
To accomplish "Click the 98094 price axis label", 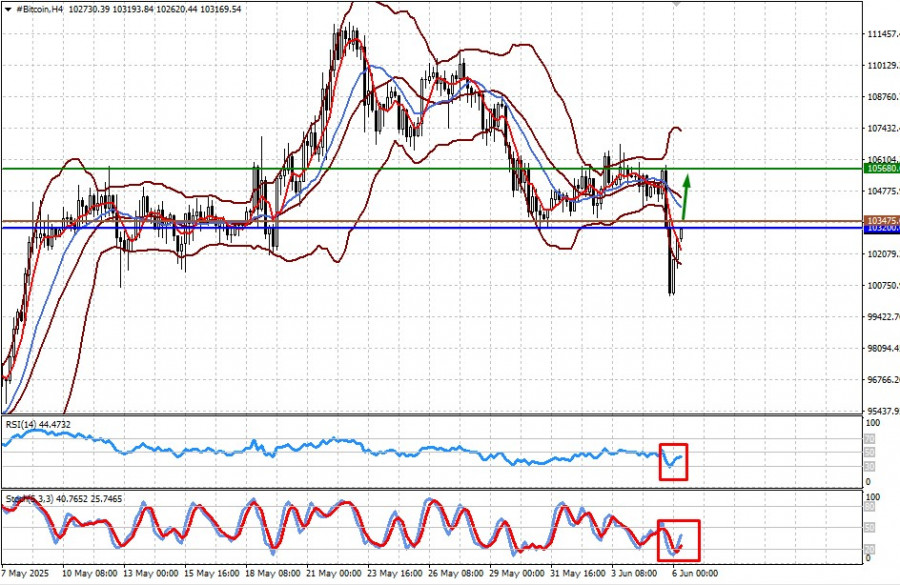I will [x=883, y=348].
